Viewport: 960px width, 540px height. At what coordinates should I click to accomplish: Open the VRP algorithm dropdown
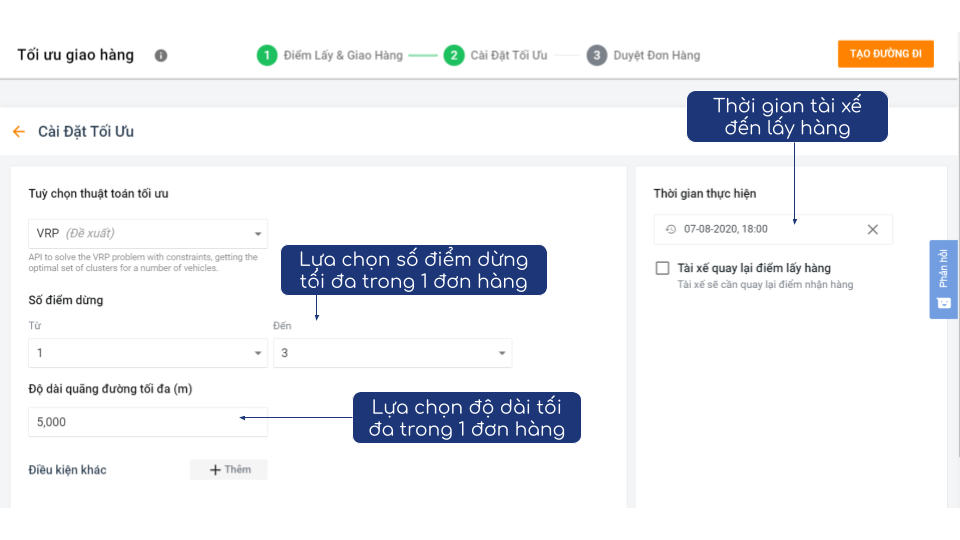pyautogui.click(x=148, y=234)
